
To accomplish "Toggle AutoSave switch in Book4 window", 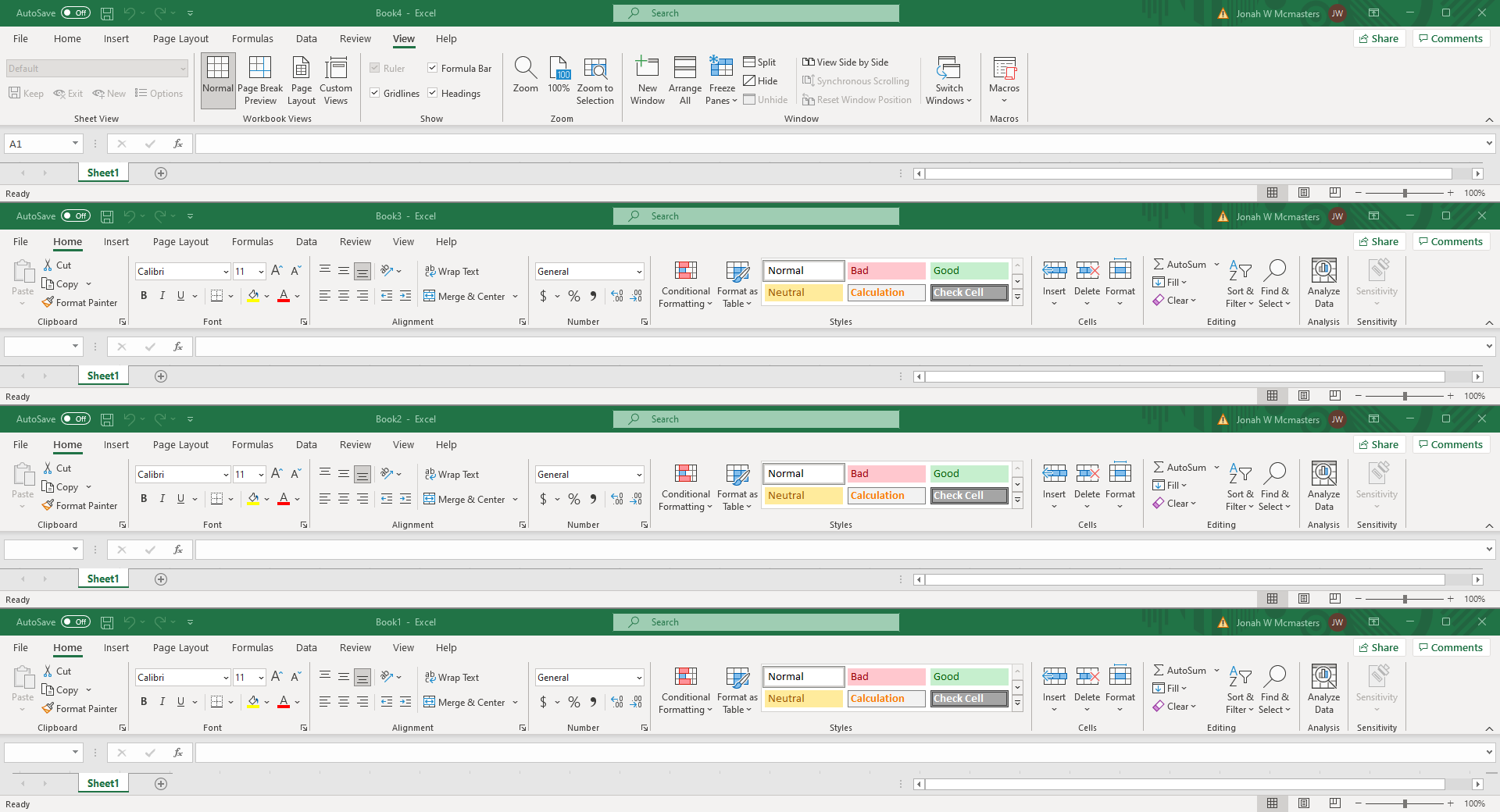I will pos(76,13).
